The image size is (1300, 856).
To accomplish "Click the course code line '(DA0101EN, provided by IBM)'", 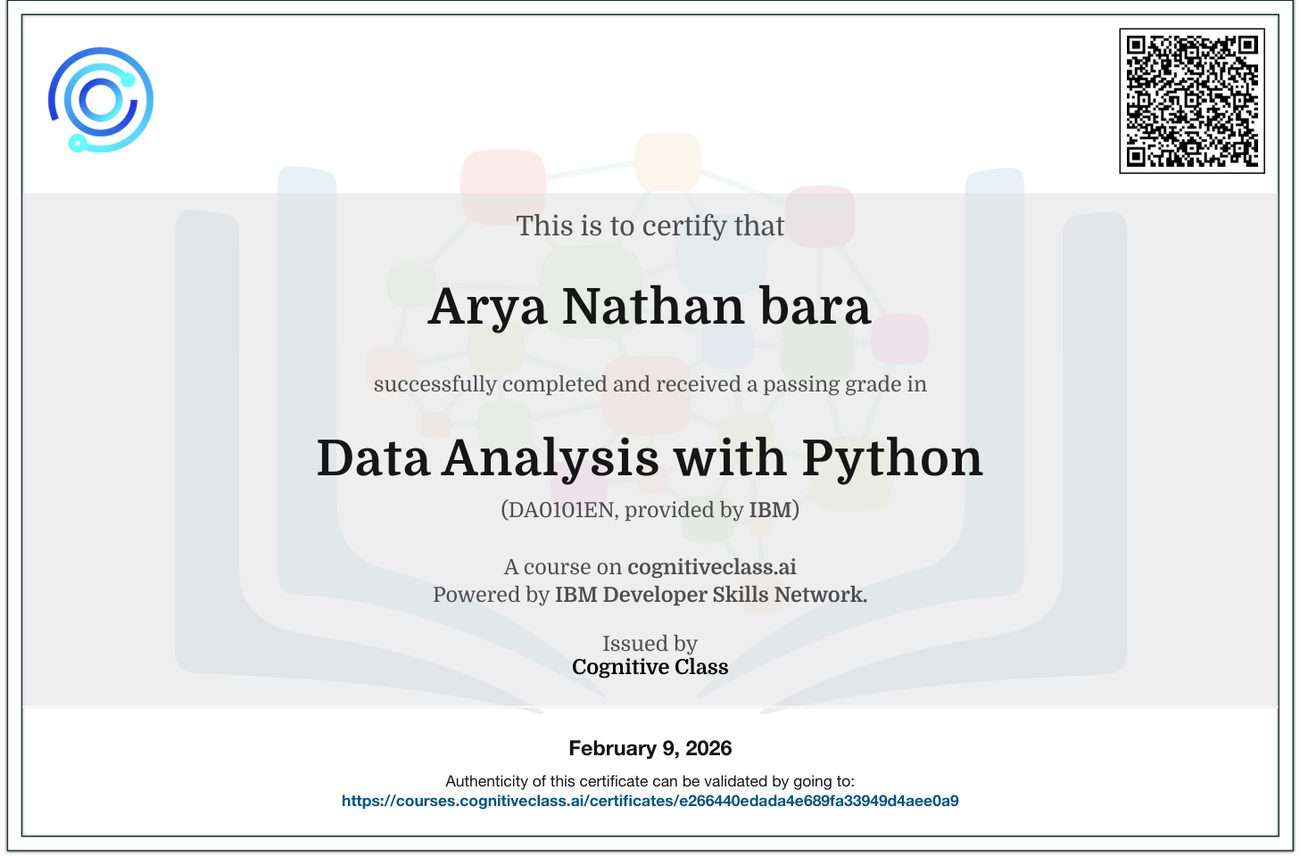I will [650, 511].
